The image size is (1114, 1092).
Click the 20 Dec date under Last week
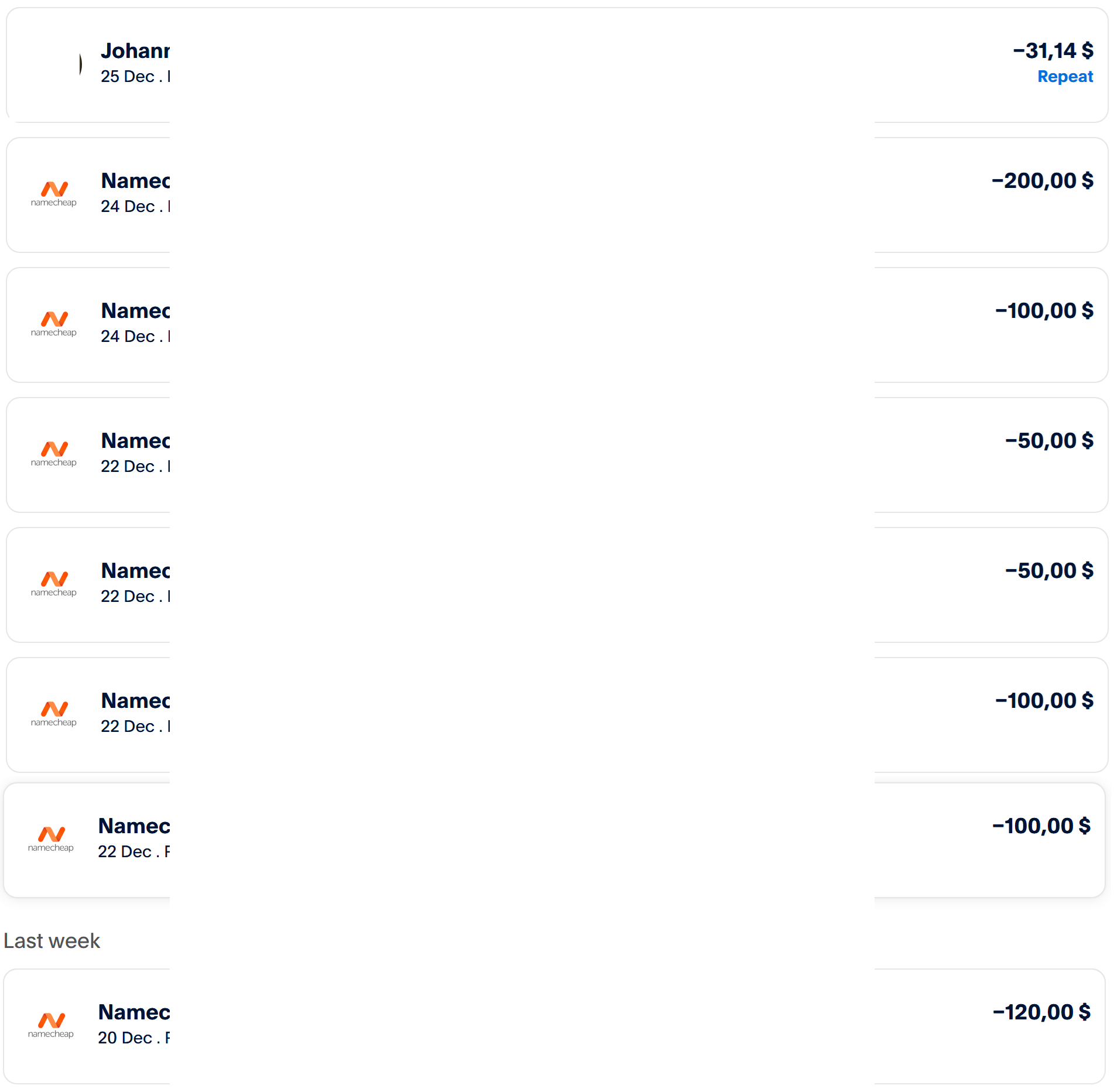point(125,1038)
